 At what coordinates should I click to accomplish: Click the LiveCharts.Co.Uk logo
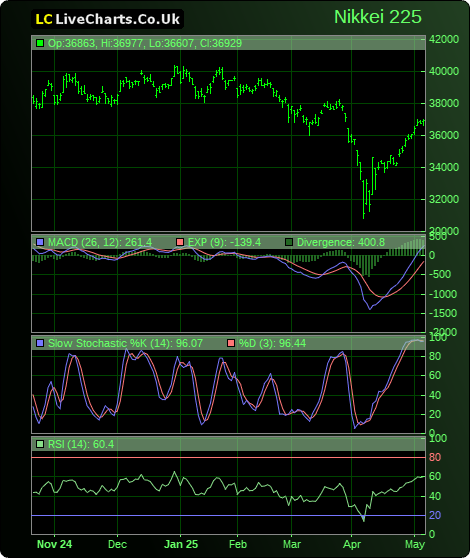[107, 19]
